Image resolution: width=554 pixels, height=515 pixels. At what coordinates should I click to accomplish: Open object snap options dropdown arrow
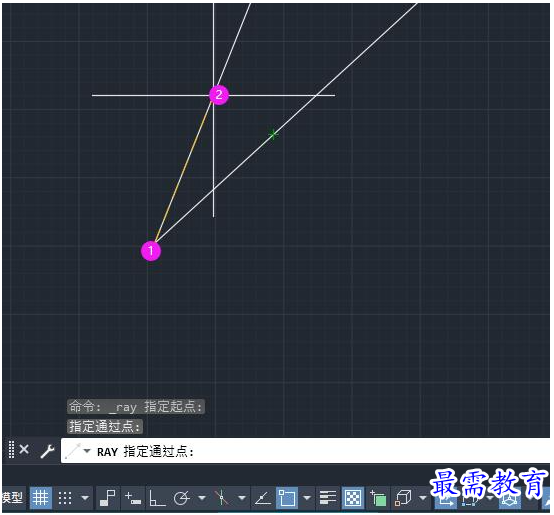click(x=307, y=498)
